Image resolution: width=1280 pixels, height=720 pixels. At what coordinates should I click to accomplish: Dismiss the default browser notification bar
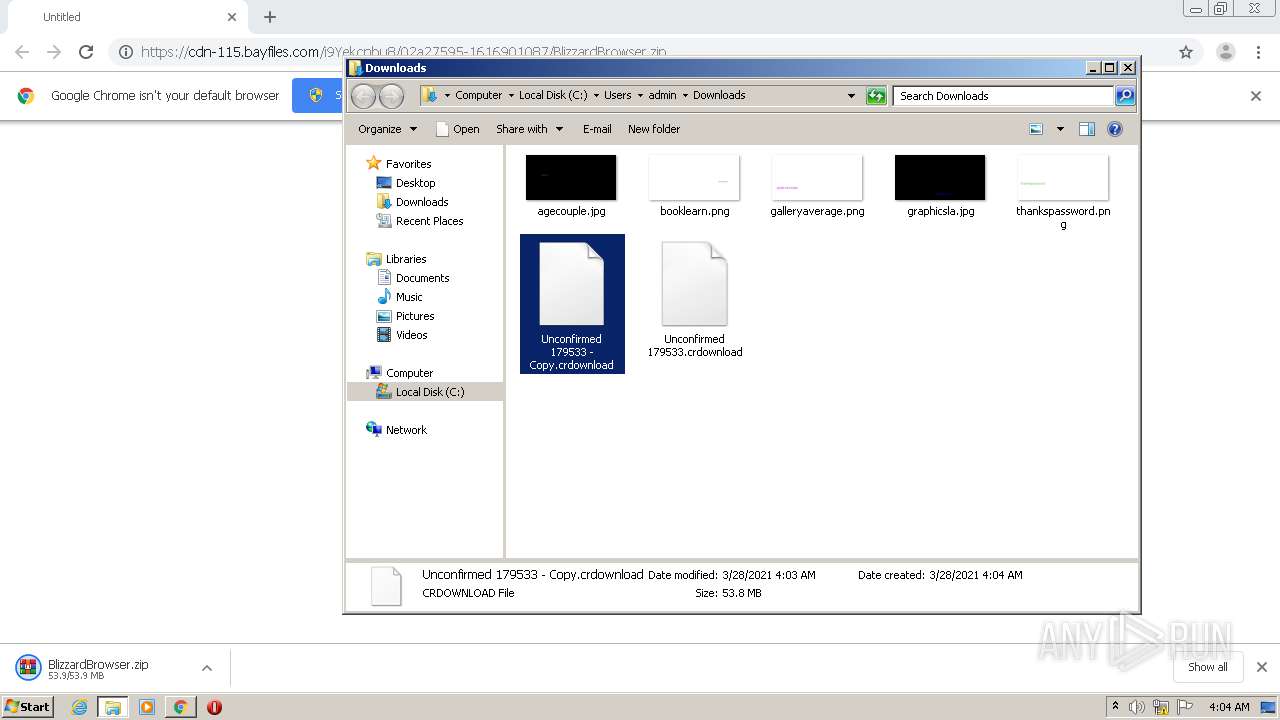(x=1256, y=96)
